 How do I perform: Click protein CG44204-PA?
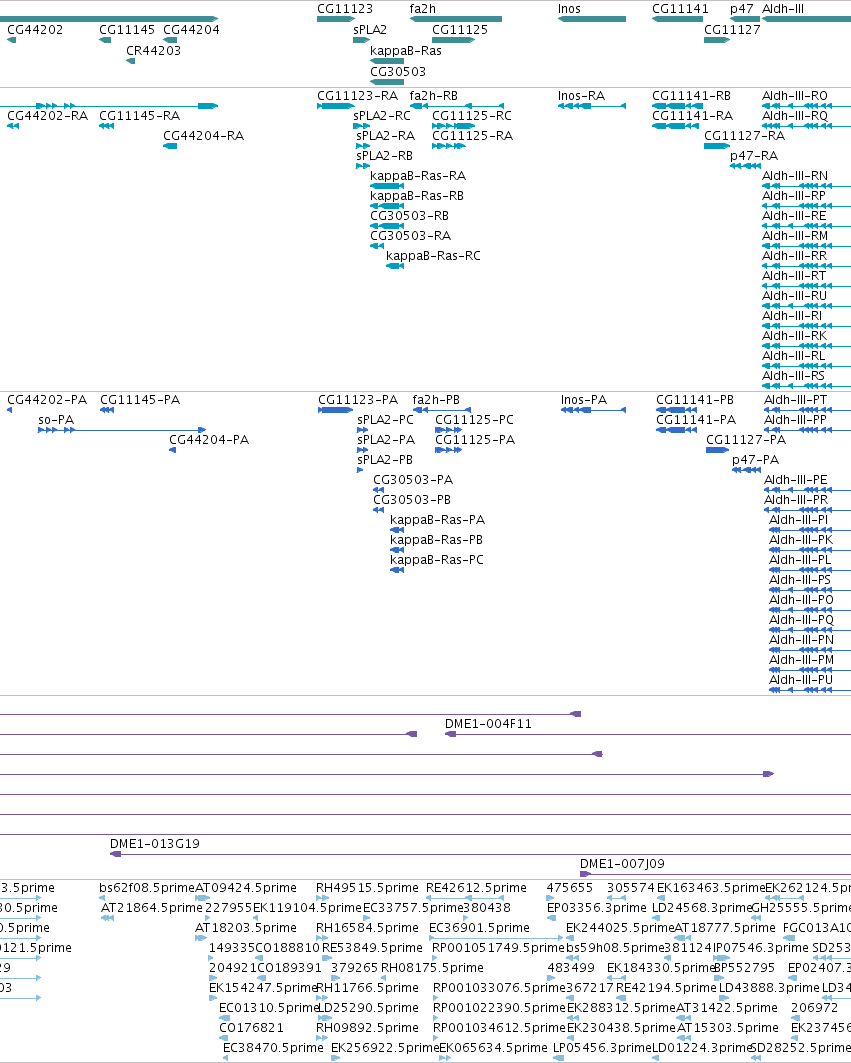(x=209, y=440)
